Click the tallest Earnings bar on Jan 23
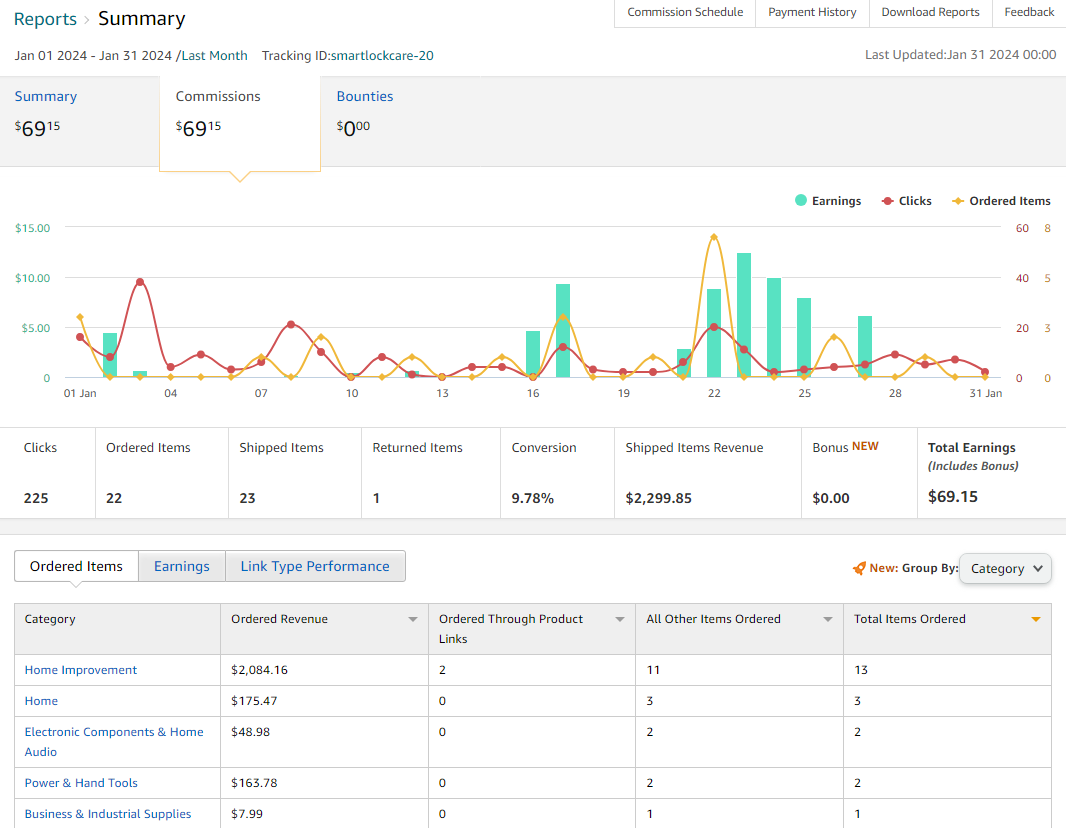1066x828 pixels. (x=744, y=315)
